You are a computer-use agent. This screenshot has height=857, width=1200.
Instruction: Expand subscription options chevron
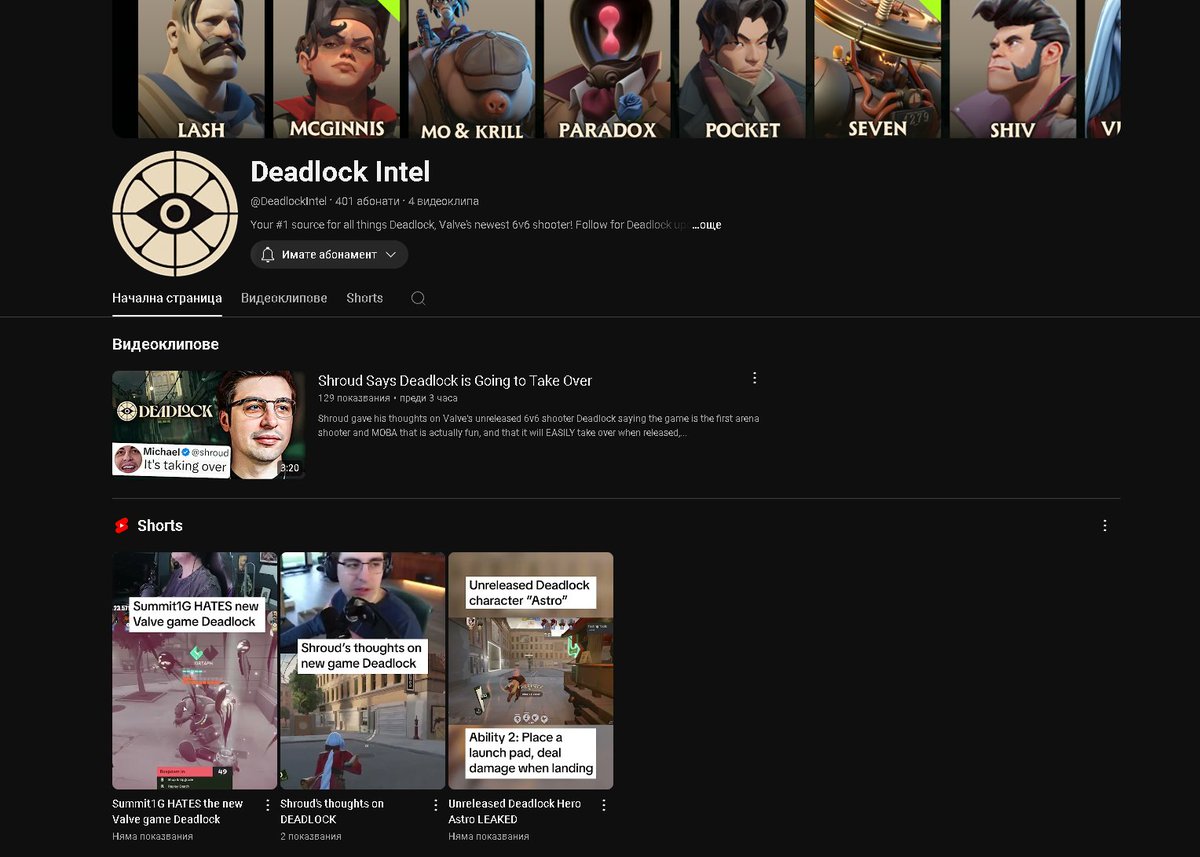(391, 255)
